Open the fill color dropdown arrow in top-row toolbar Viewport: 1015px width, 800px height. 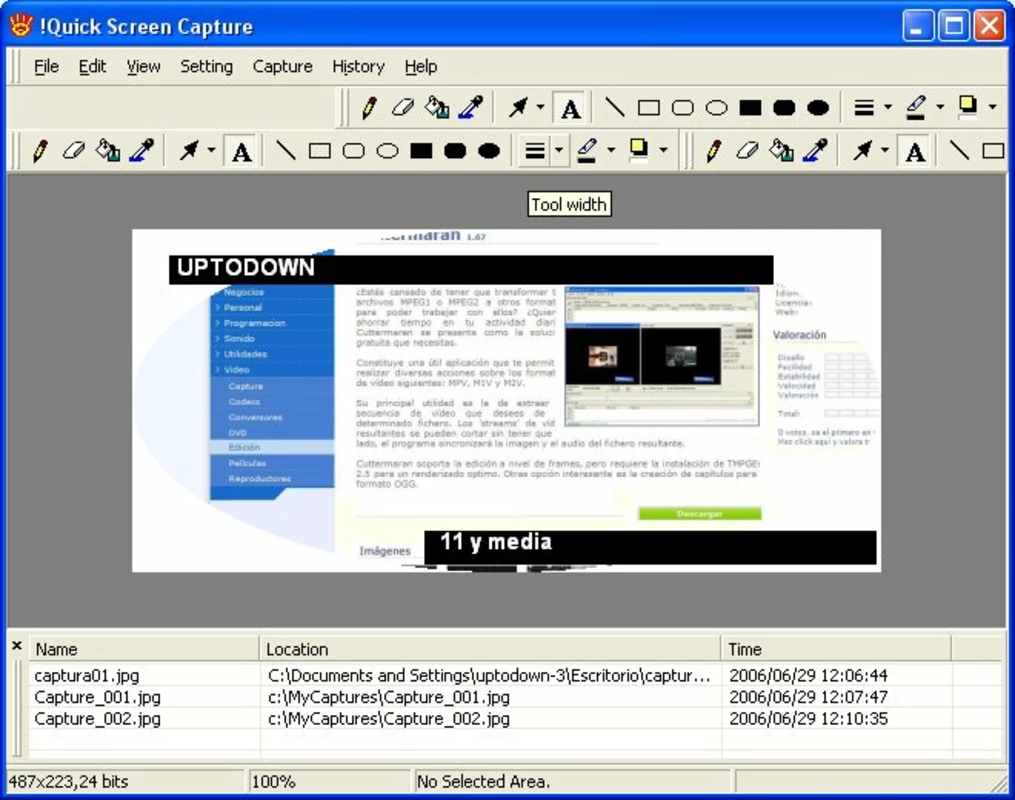[993, 108]
